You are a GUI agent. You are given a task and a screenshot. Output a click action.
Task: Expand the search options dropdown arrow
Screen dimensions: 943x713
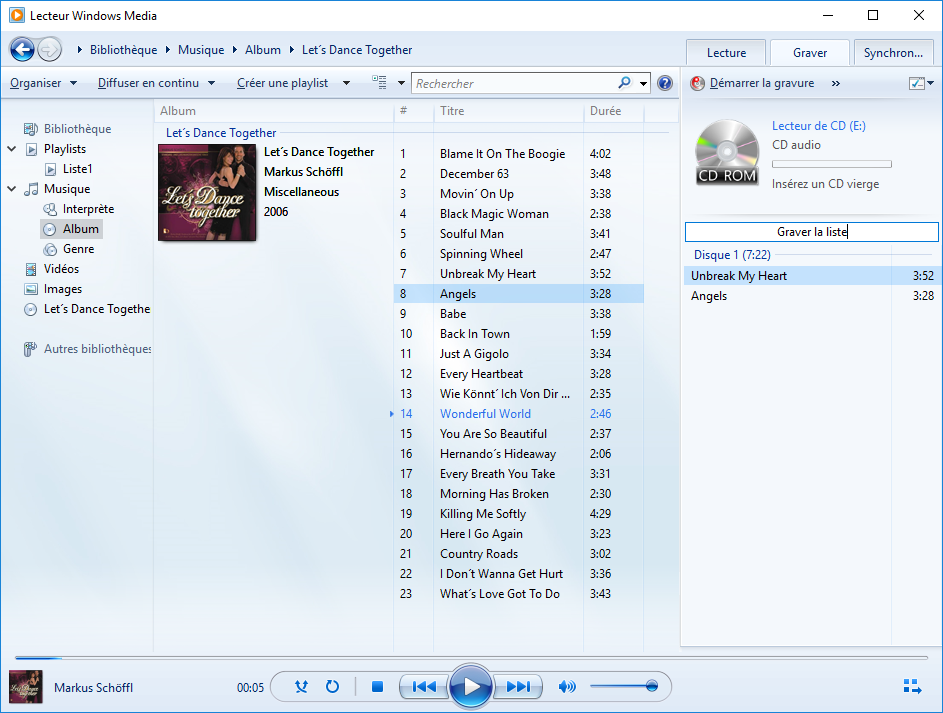(x=644, y=84)
